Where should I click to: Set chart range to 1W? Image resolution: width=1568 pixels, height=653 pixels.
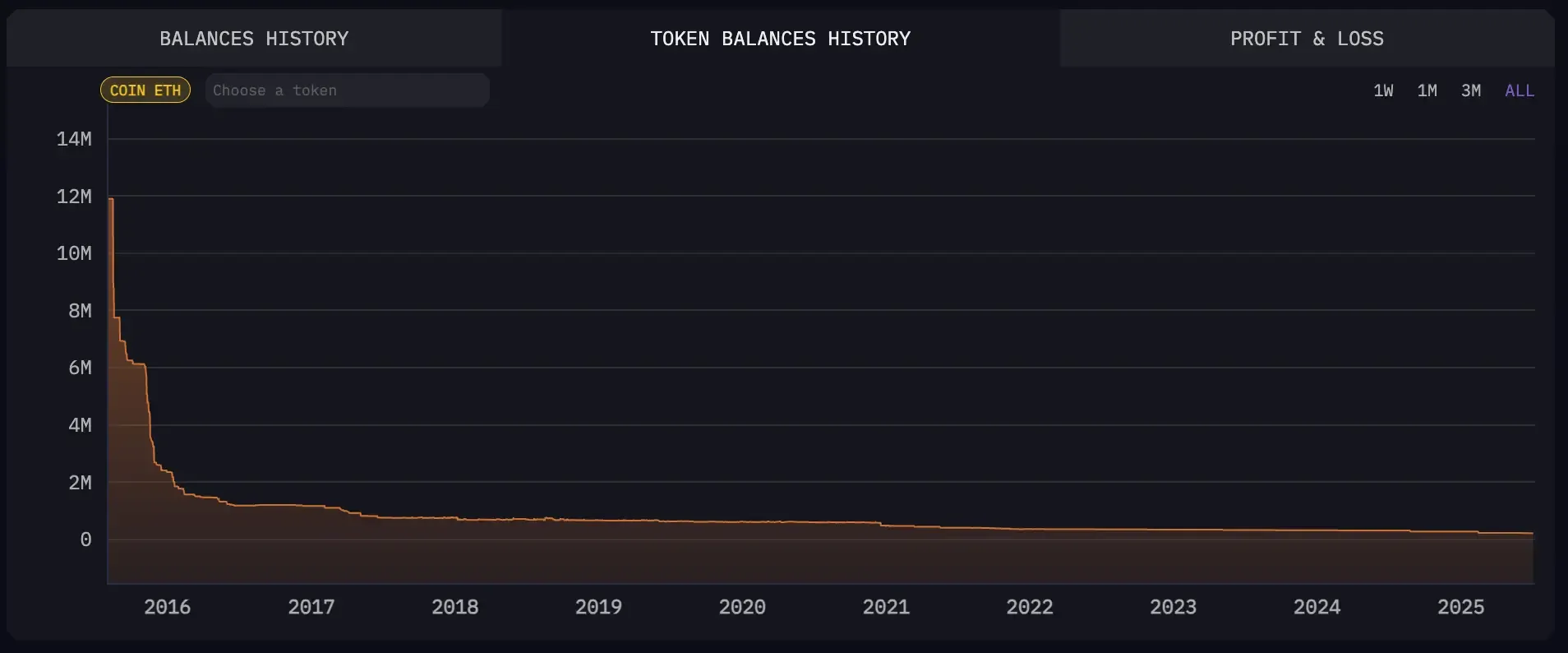[x=1383, y=90]
